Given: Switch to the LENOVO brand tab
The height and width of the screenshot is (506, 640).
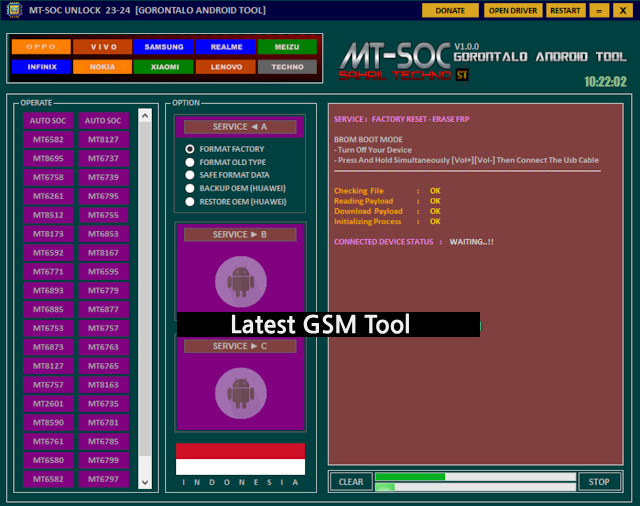Looking at the screenshot, I should click(226, 67).
